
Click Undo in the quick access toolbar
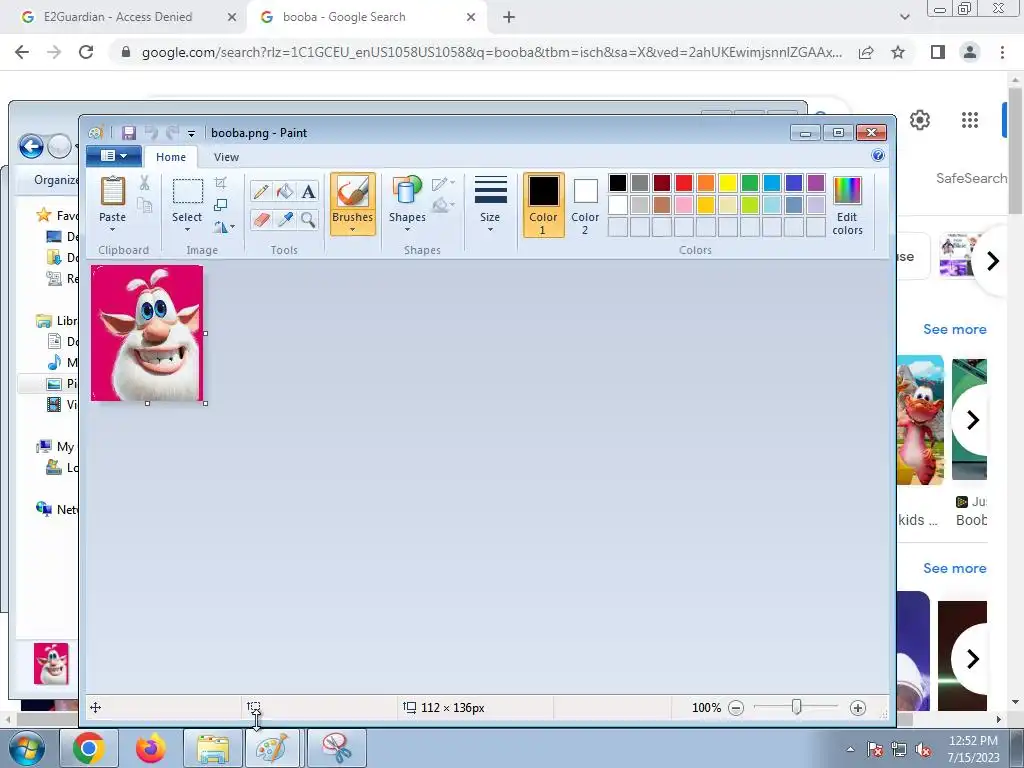151,133
